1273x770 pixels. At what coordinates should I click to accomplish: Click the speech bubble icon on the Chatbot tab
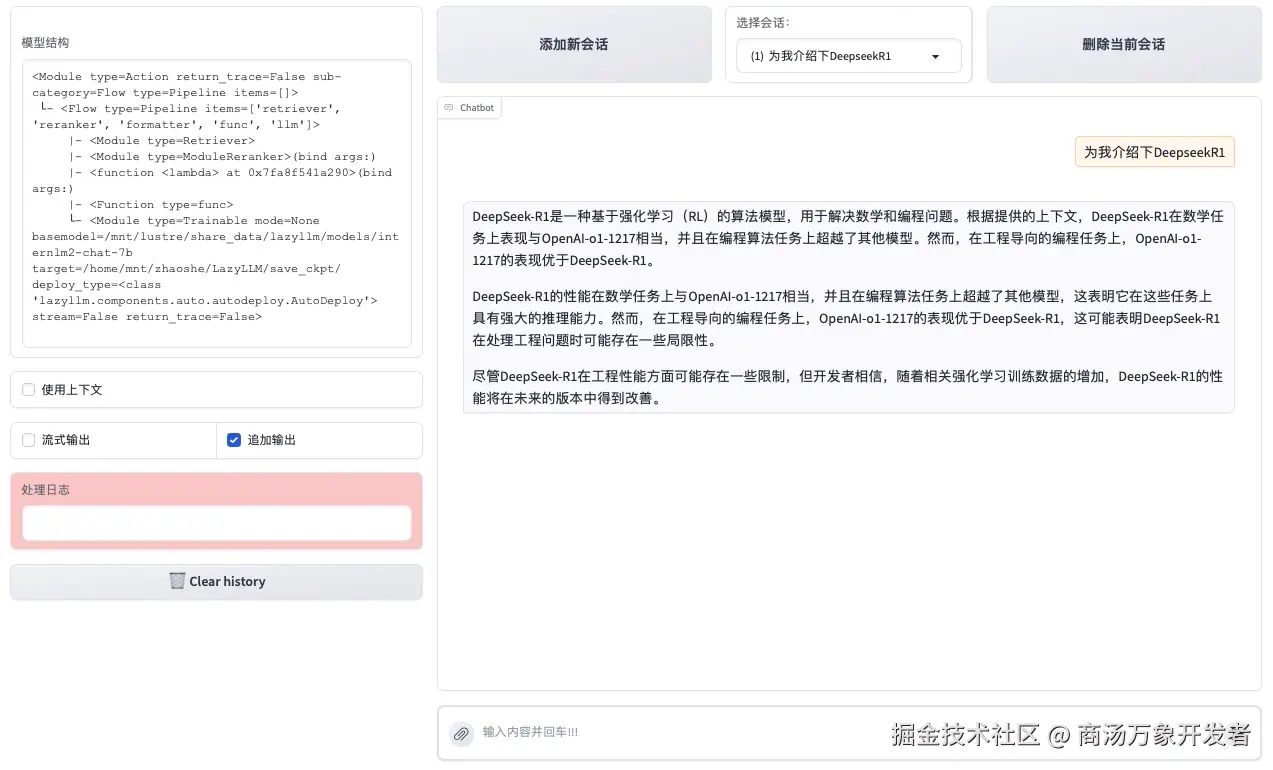click(452, 107)
